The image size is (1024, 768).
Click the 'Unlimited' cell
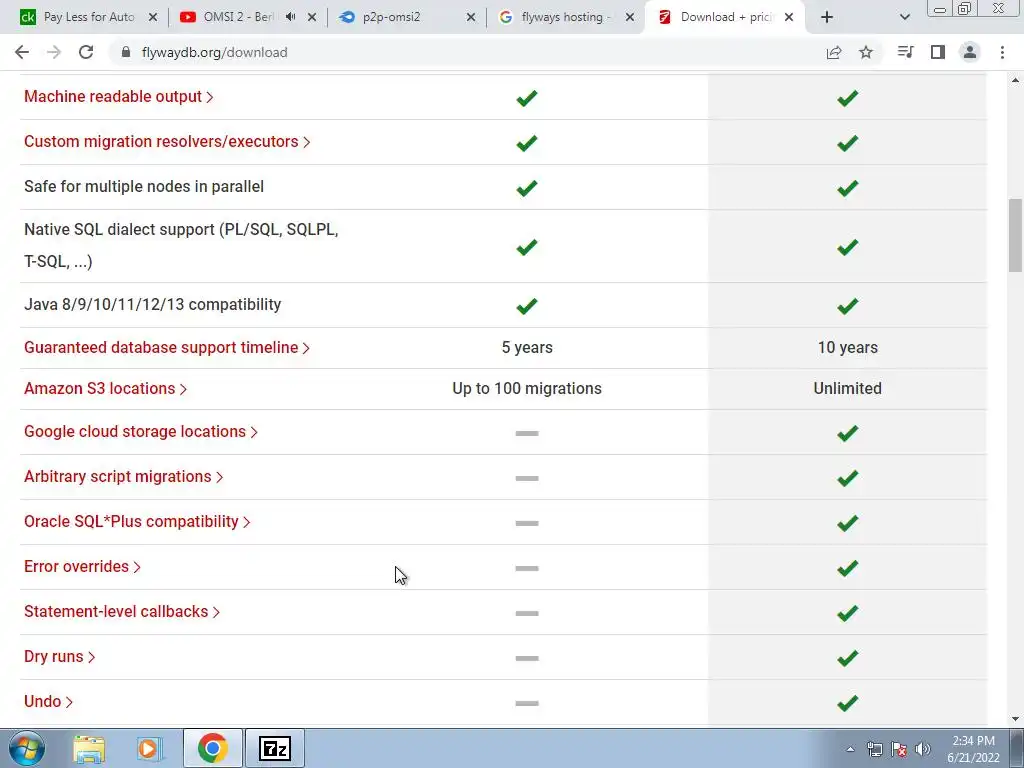(848, 389)
